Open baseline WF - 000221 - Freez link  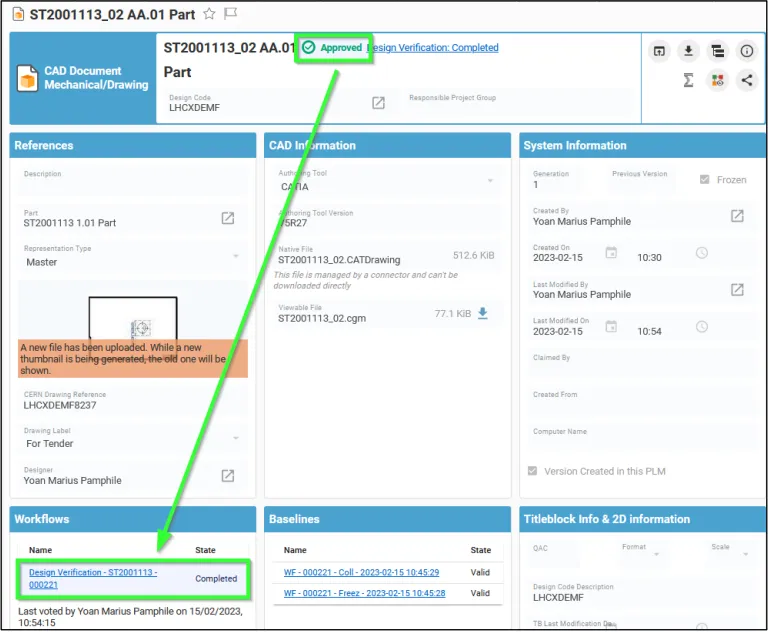point(364,593)
